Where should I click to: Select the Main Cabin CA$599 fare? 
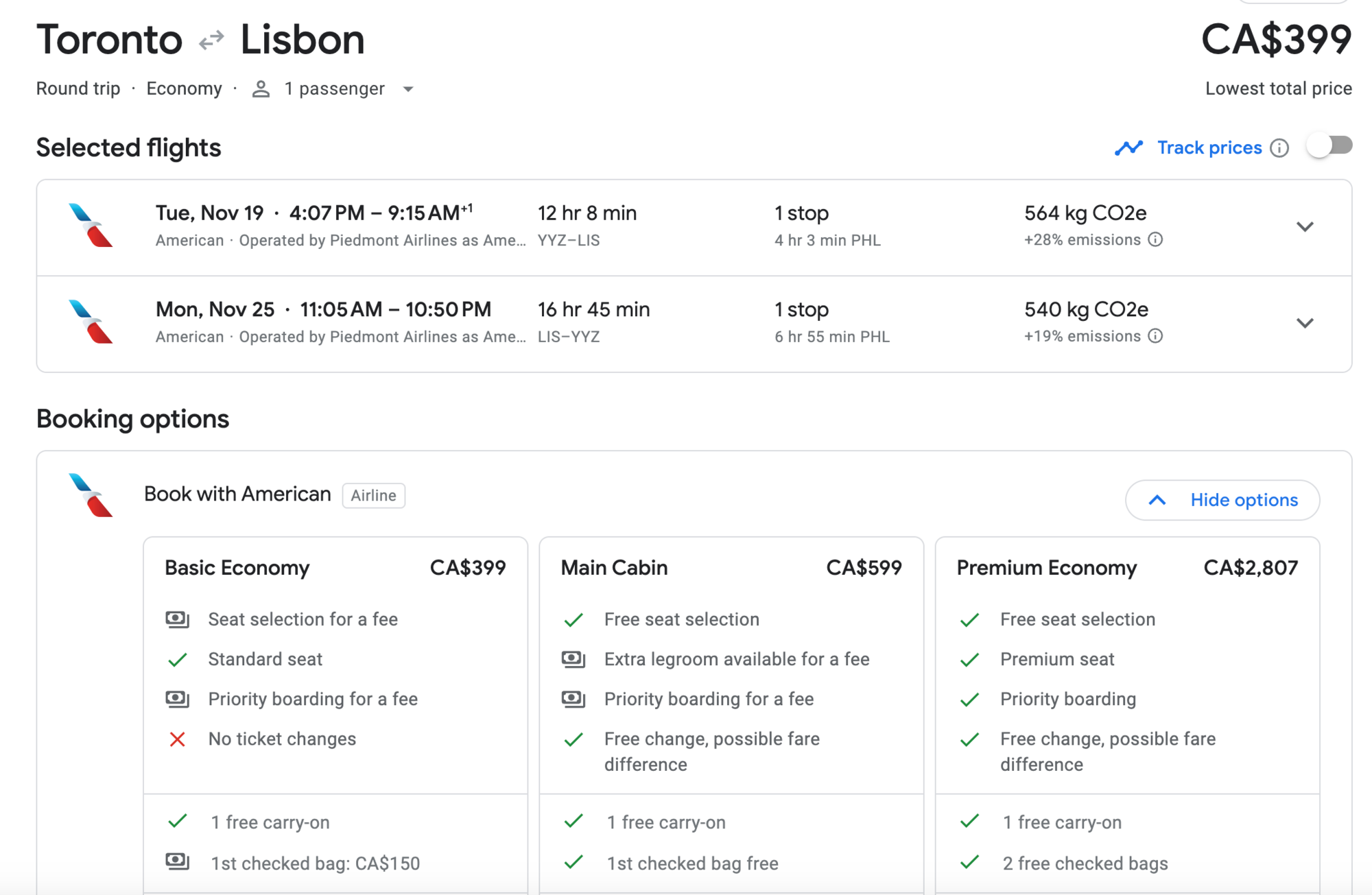point(731,568)
